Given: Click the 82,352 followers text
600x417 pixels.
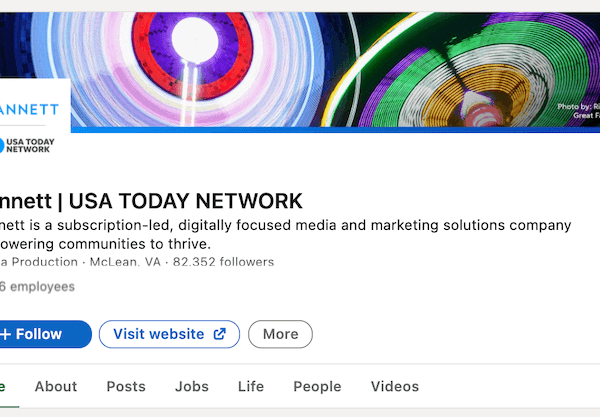Looking at the screenshot, I should [x=223, y=262].
